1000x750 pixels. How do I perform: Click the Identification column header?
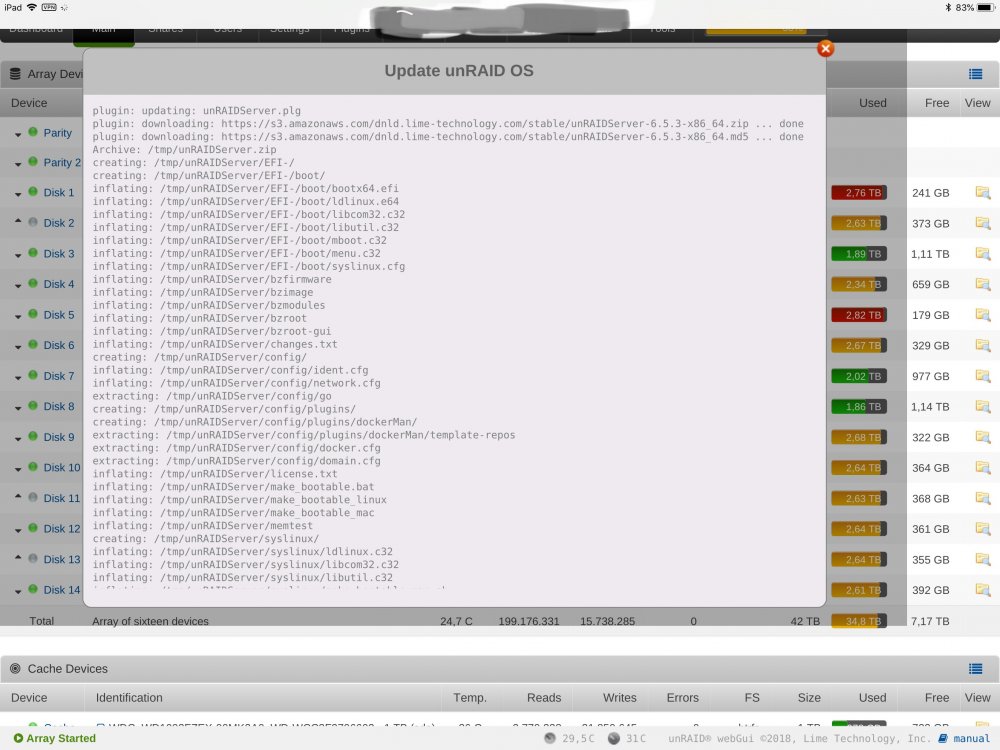tap(129, 698)
